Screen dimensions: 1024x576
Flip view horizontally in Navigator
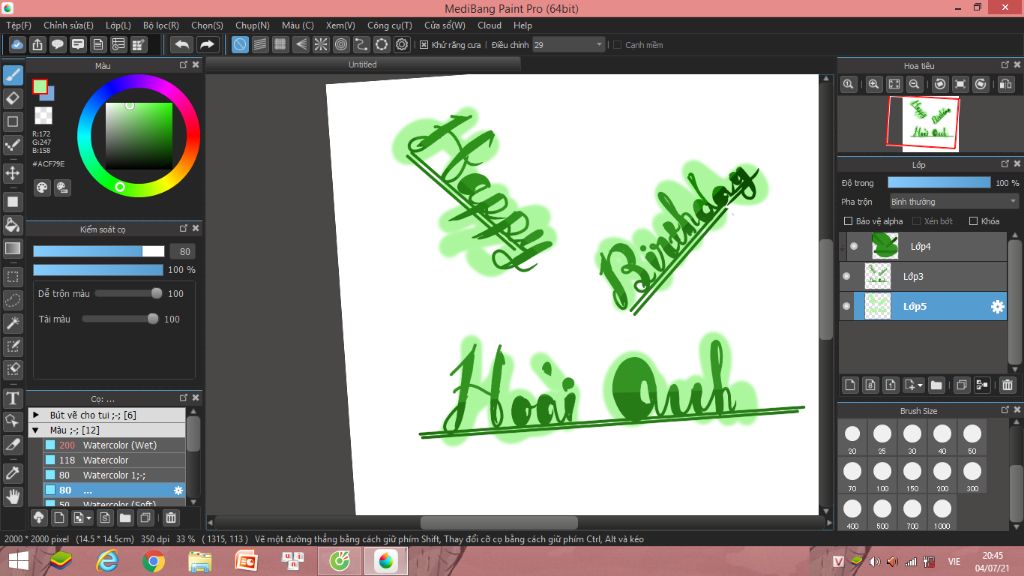pos(1006,84)
